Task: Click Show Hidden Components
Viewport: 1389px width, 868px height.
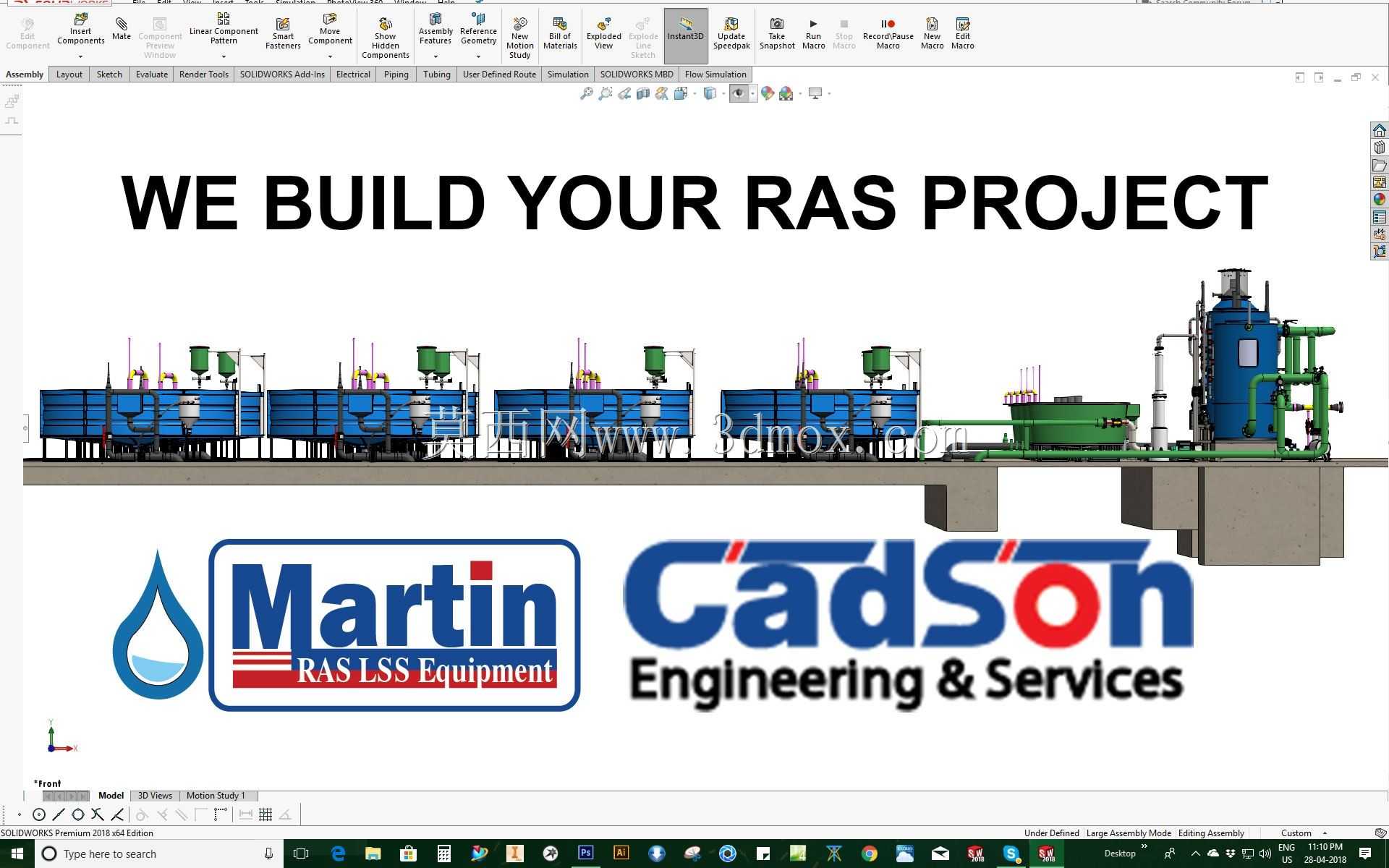Action: pos(385,38)
